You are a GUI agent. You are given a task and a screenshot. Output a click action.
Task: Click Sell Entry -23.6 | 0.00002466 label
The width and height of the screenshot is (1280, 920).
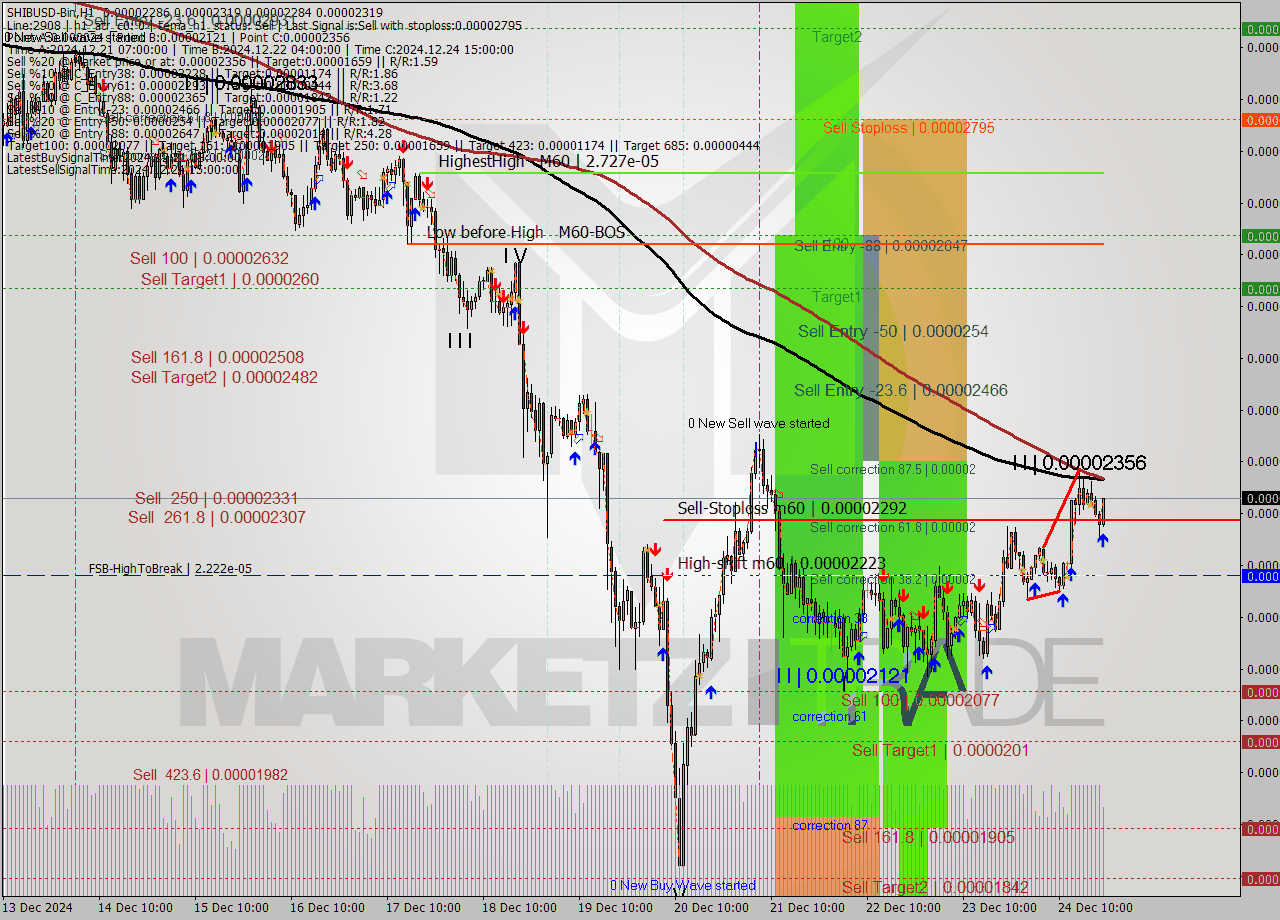(x=901, y=390)
